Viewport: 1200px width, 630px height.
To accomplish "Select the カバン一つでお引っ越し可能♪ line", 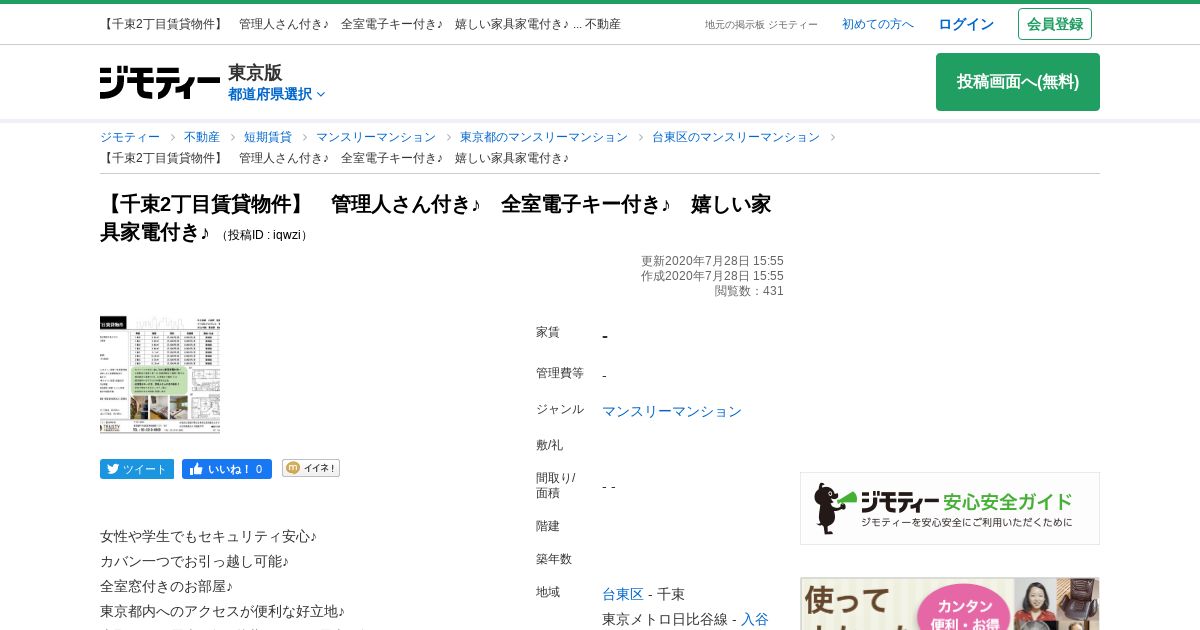I will [x=194, y=561].
